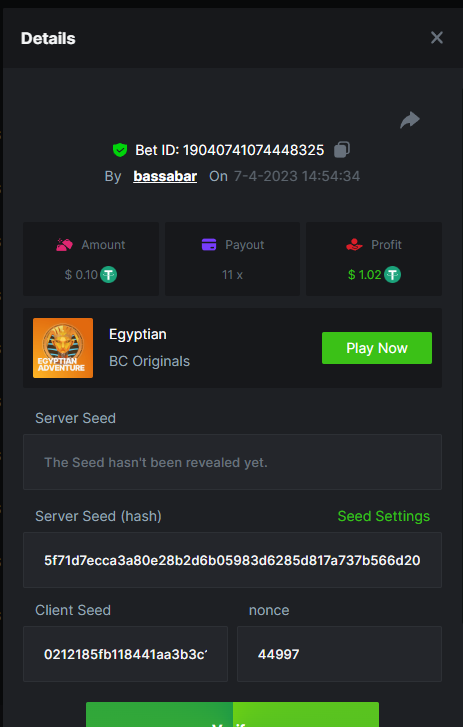Viewport: 463px width, 727px height.
Task: Copy the Bet ID with copy icon
Action: [342, 150]
